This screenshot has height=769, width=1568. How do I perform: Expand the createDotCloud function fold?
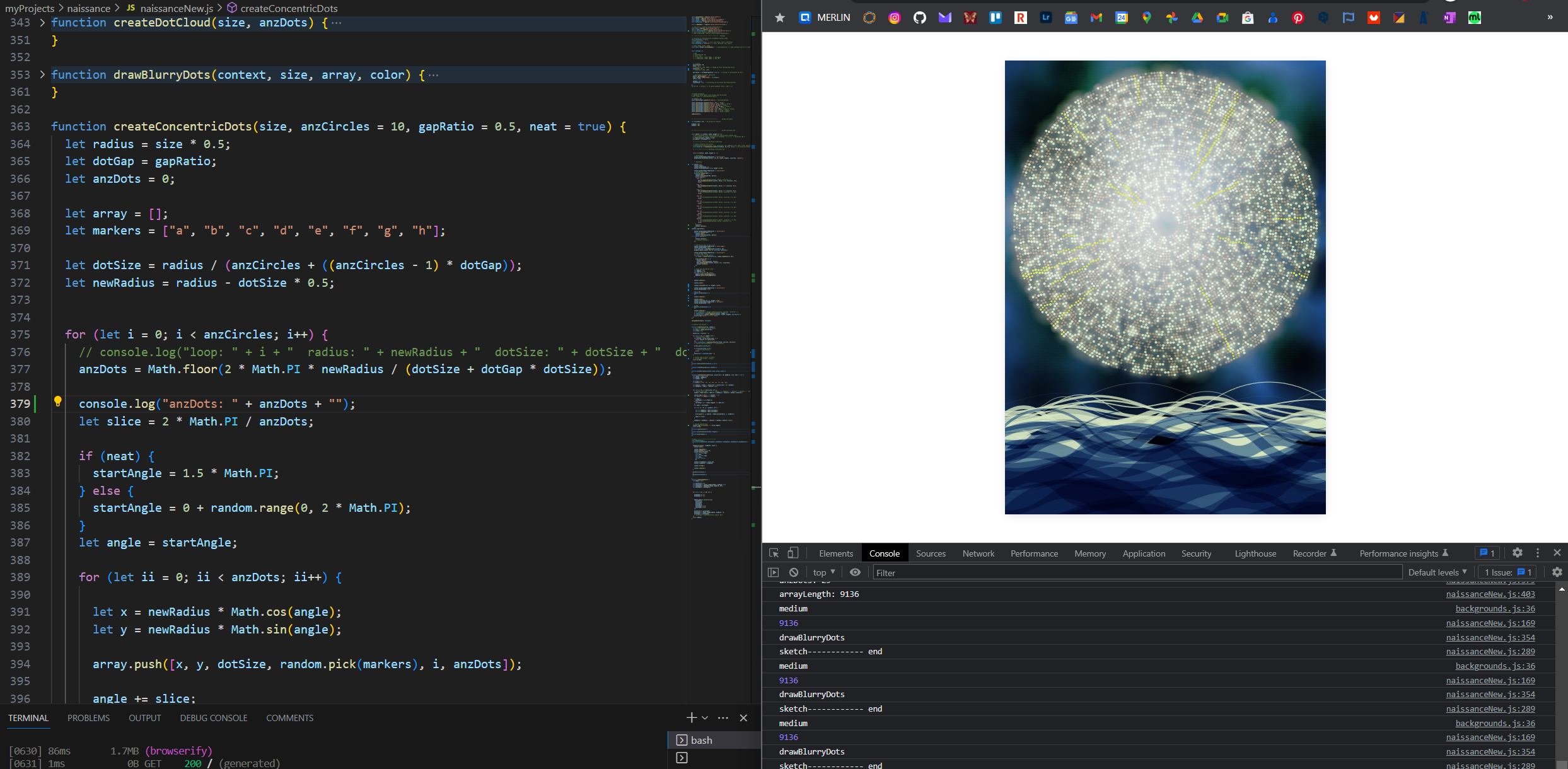[x=42, y=23]
